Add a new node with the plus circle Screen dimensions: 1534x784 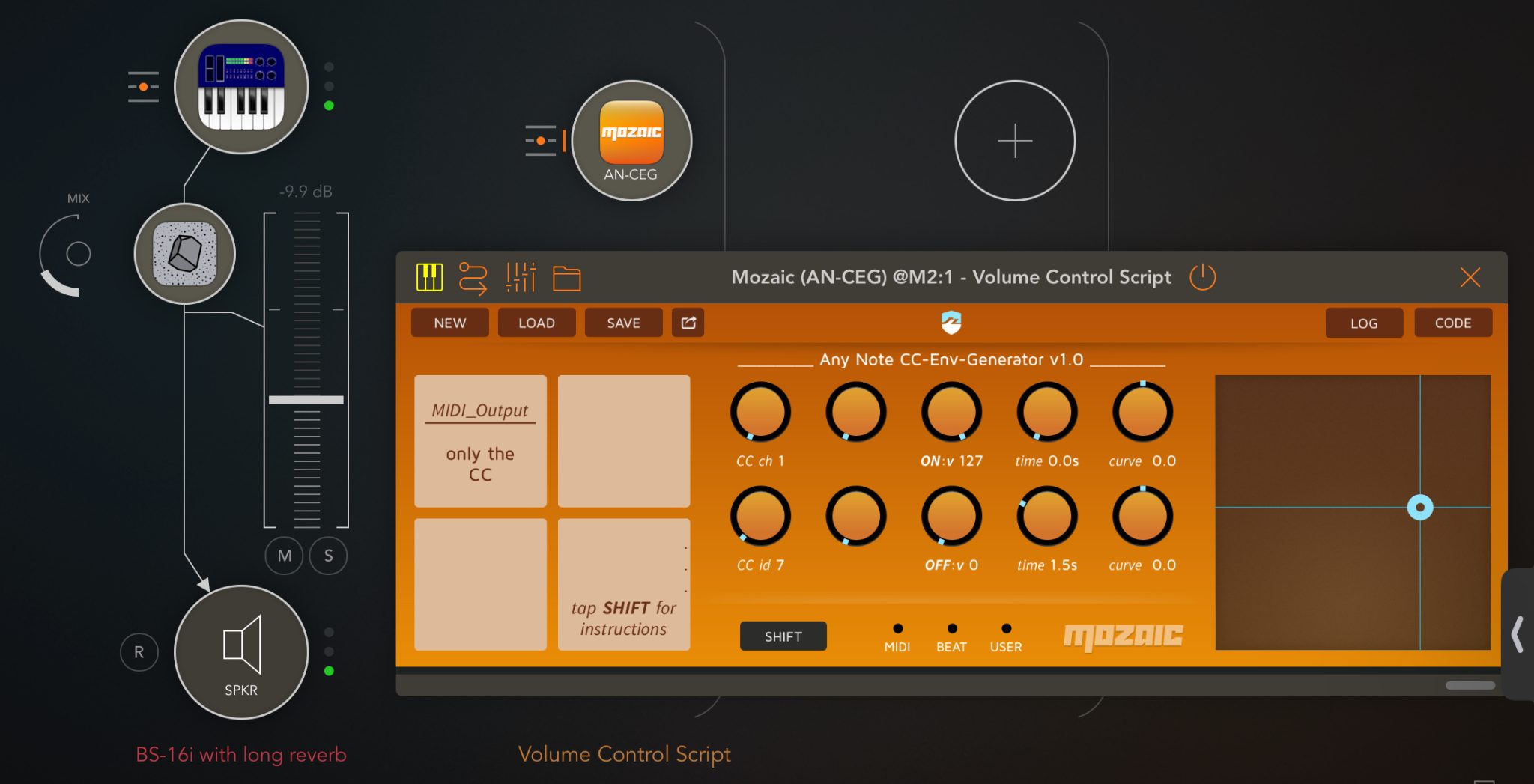[1015, 140]
